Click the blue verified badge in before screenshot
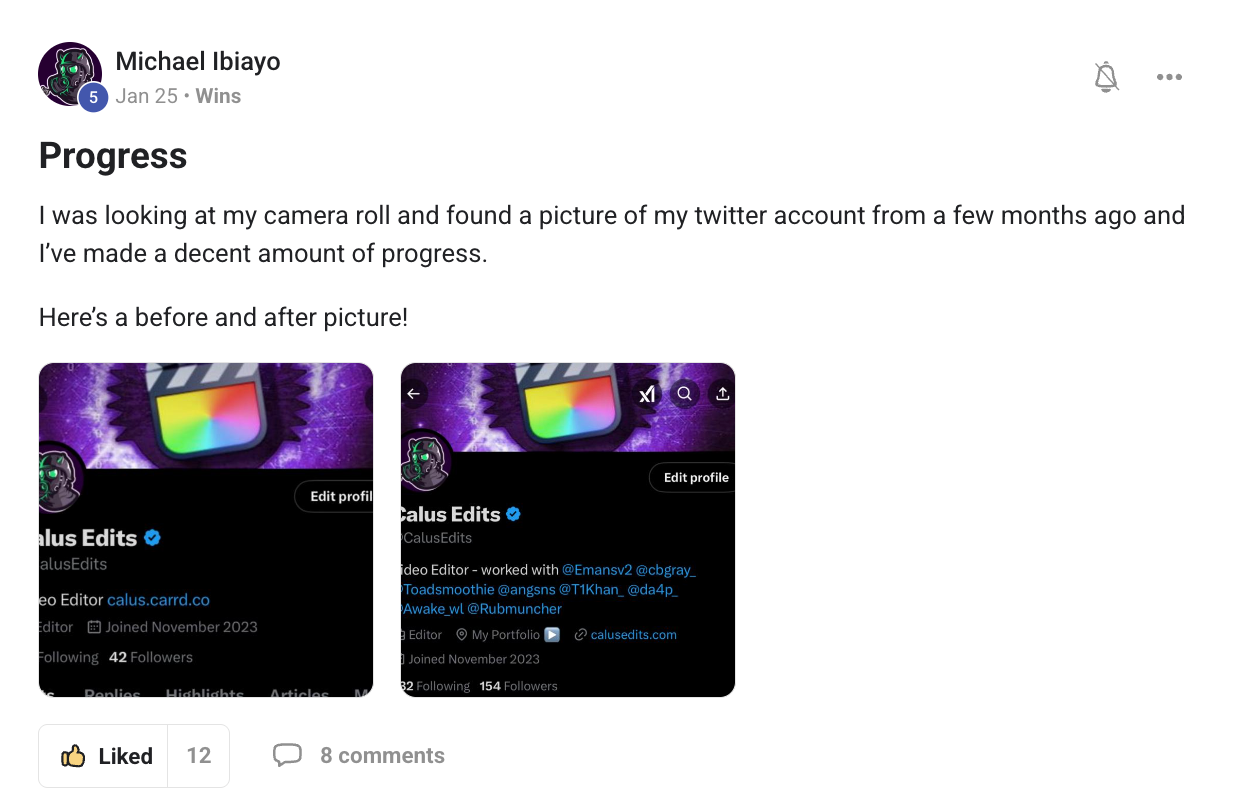Screen dimensions: 1246x806 pos(152,538)
